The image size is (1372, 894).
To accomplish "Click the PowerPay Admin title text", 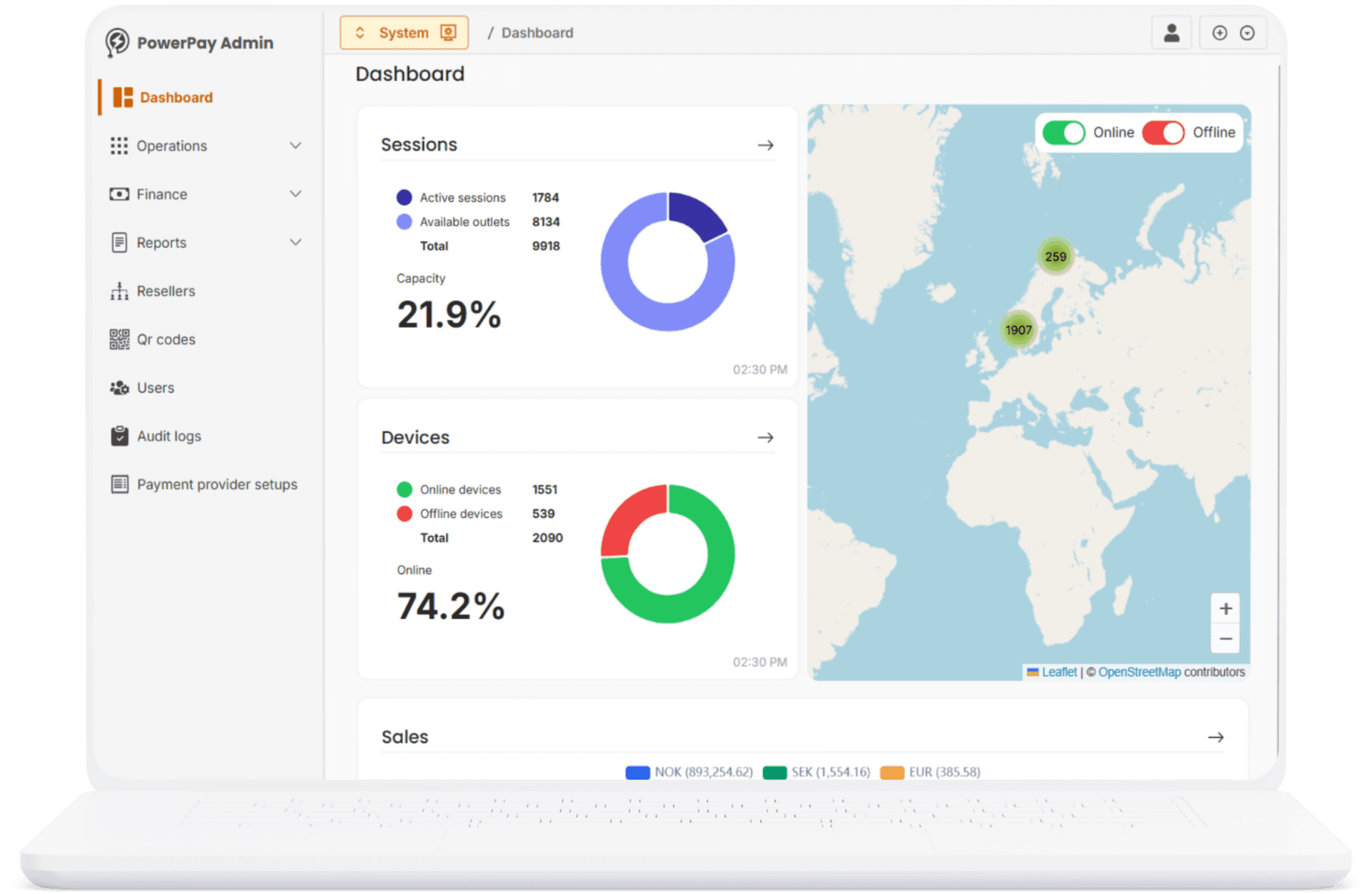I will click(x=205, y=43).
